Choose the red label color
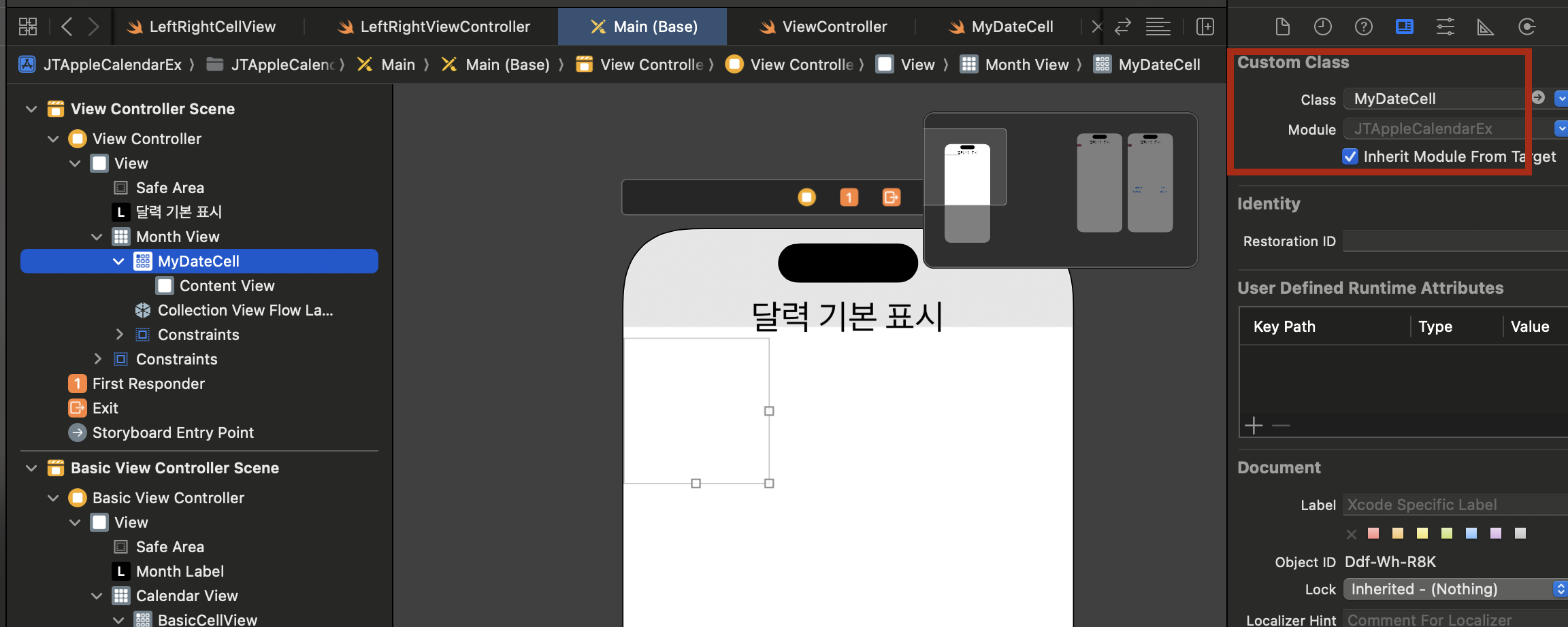Viewport: 1568px width, 627px height. pos(1373,533)
